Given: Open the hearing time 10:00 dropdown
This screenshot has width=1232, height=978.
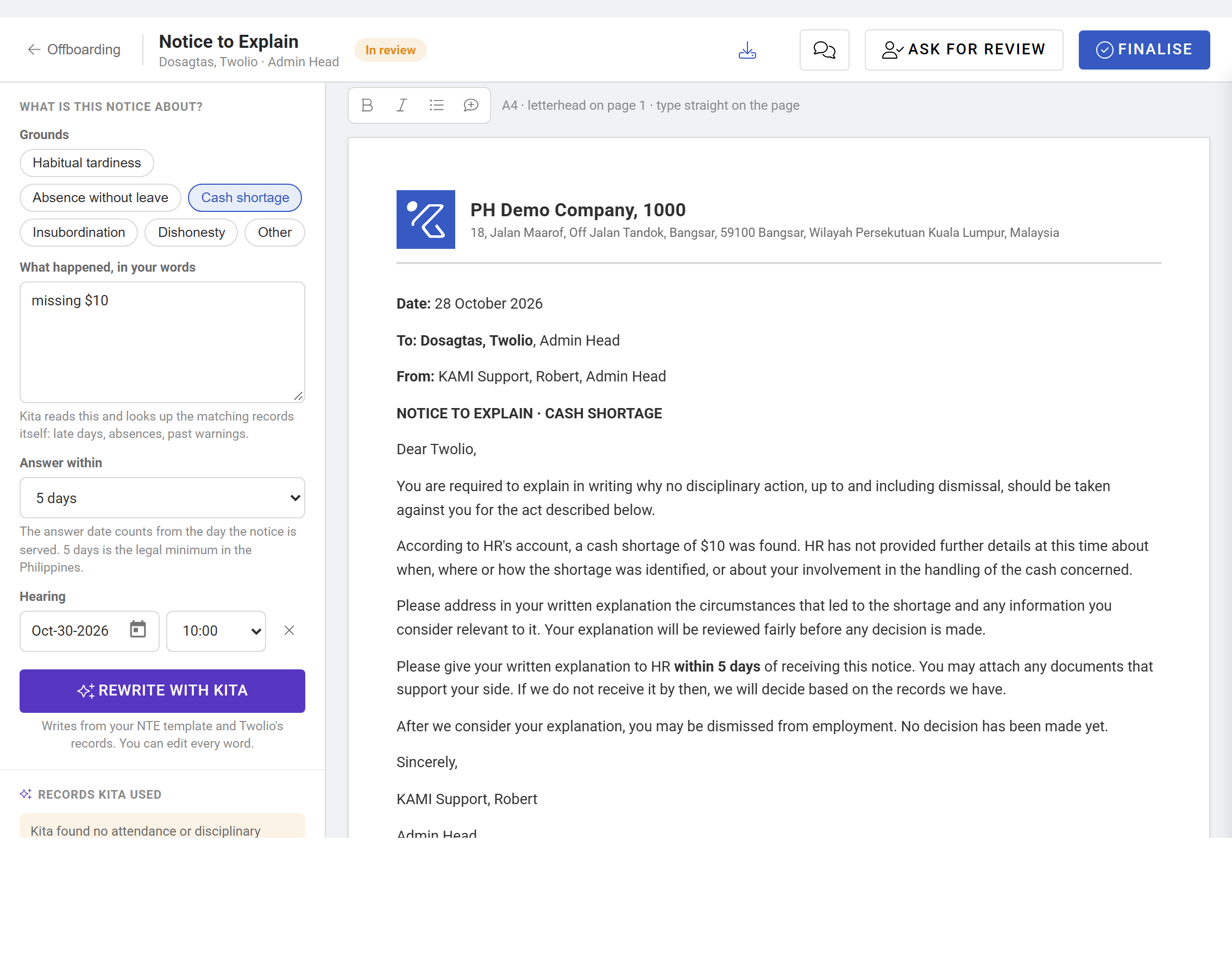Looking at the screenshot, I should [x=217, y=631].
